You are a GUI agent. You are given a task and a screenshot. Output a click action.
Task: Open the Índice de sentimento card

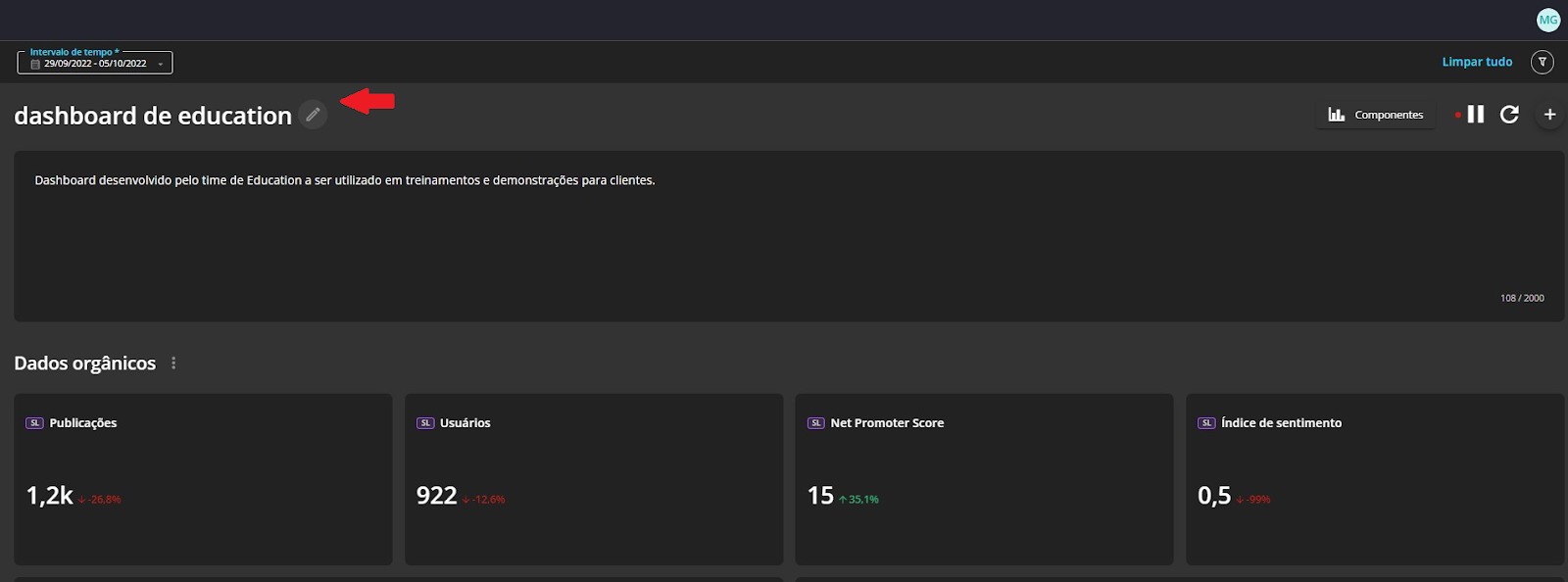1374,479
